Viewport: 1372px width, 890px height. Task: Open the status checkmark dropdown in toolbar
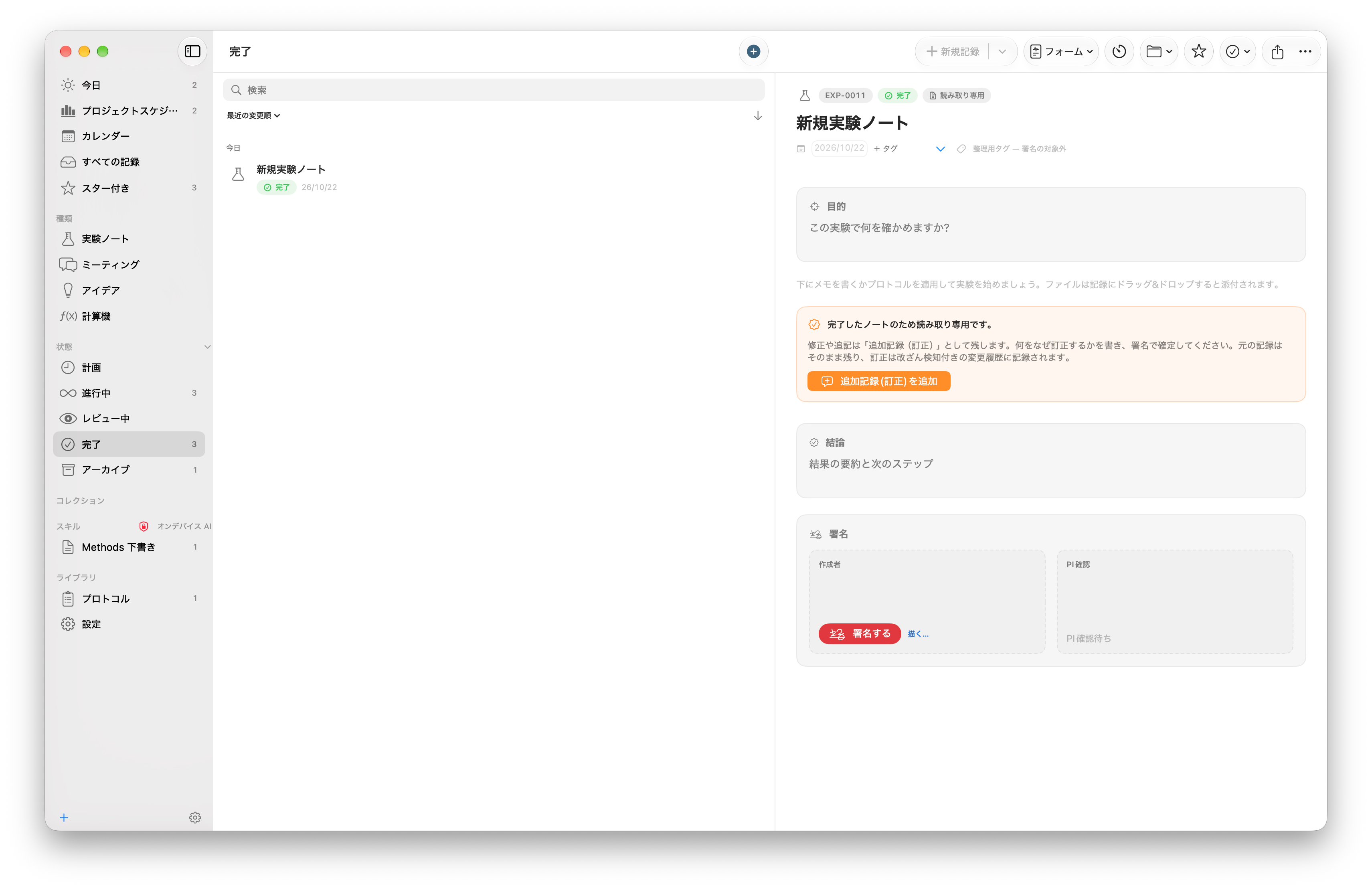pos(1238,52)
